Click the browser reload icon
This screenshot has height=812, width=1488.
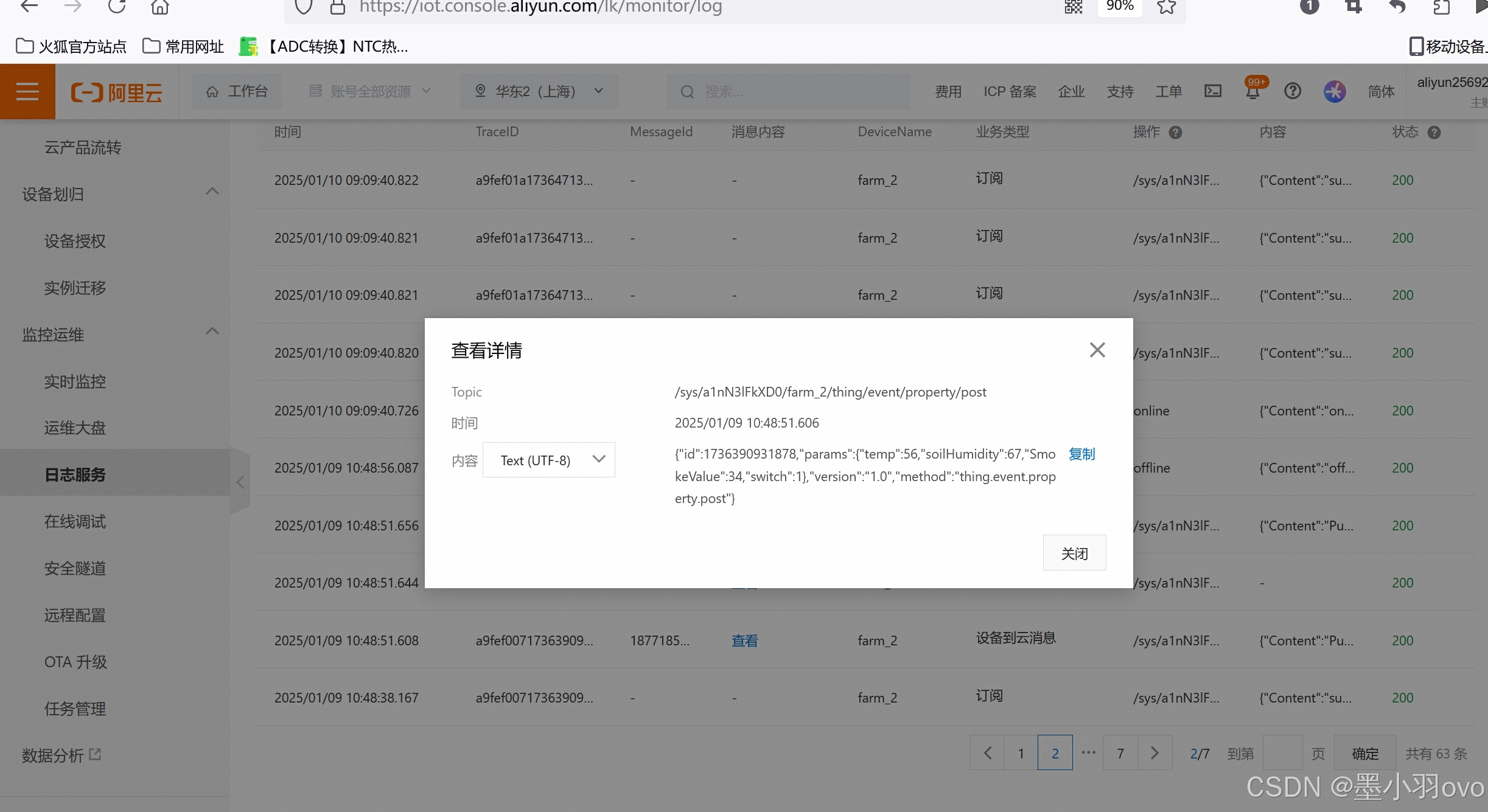pos(116,7)
